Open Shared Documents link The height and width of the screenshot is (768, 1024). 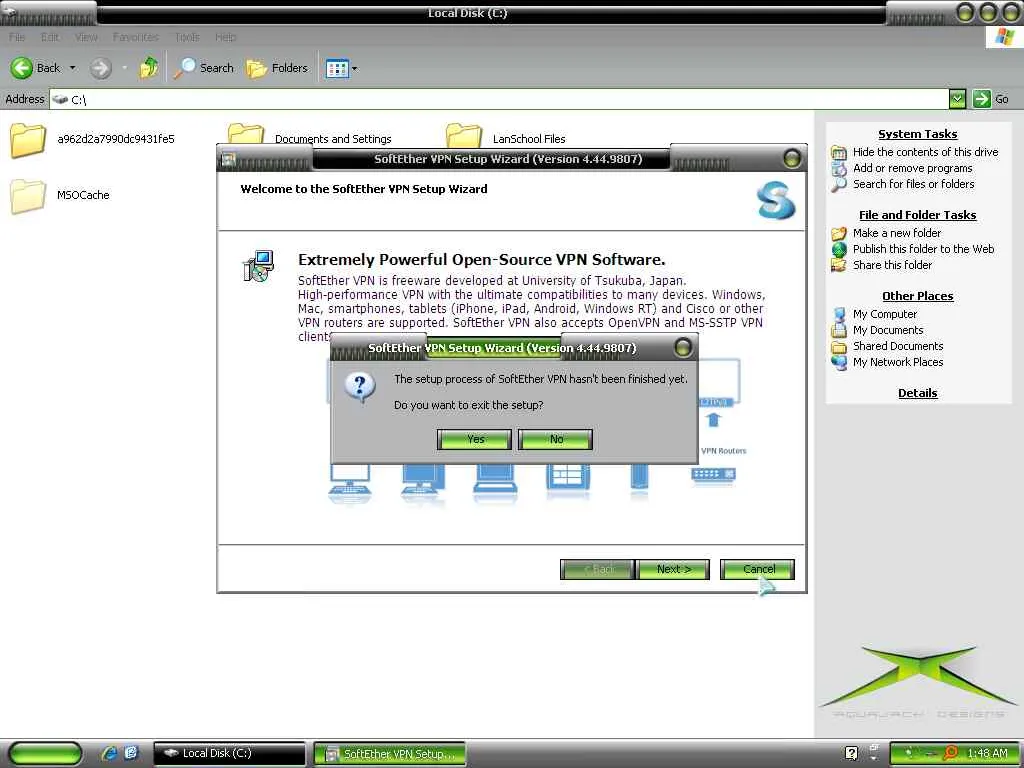point(898,346)
